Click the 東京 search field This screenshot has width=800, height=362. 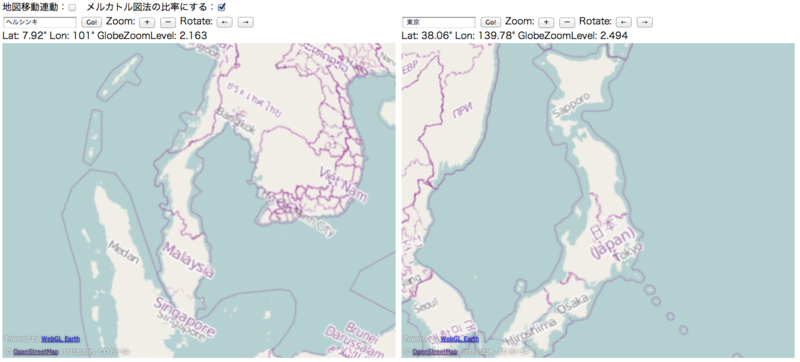coord(439,22)
